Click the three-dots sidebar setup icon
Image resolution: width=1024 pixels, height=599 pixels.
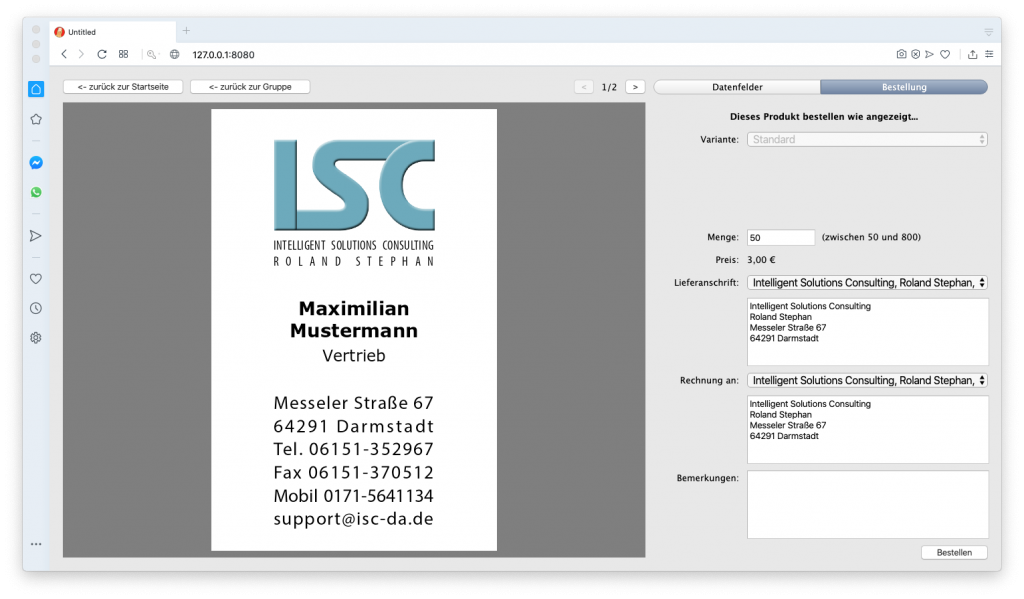(x=36, y=543)
